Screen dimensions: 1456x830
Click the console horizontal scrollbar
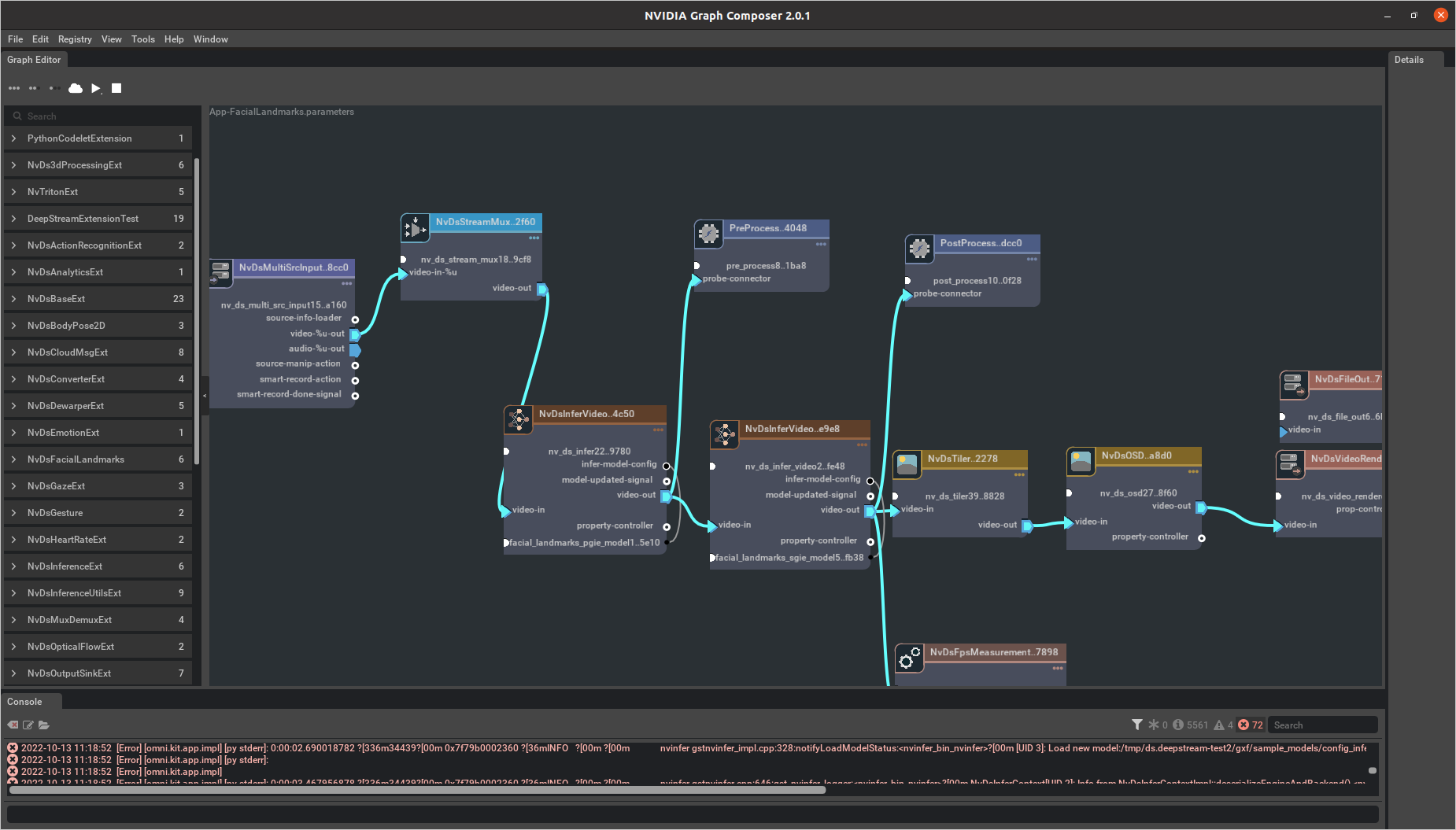click(x=417, y=790)
